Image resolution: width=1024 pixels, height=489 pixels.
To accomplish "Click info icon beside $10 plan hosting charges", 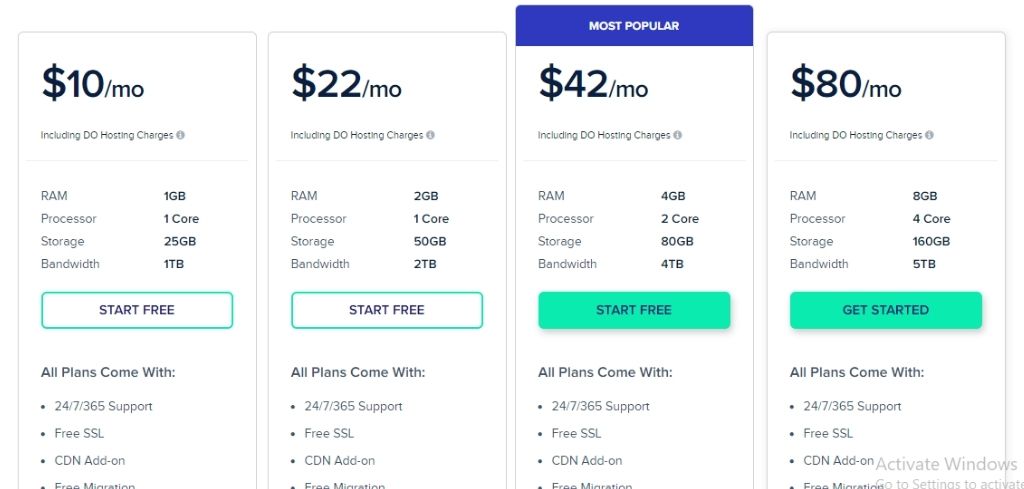I will point(180,135).
